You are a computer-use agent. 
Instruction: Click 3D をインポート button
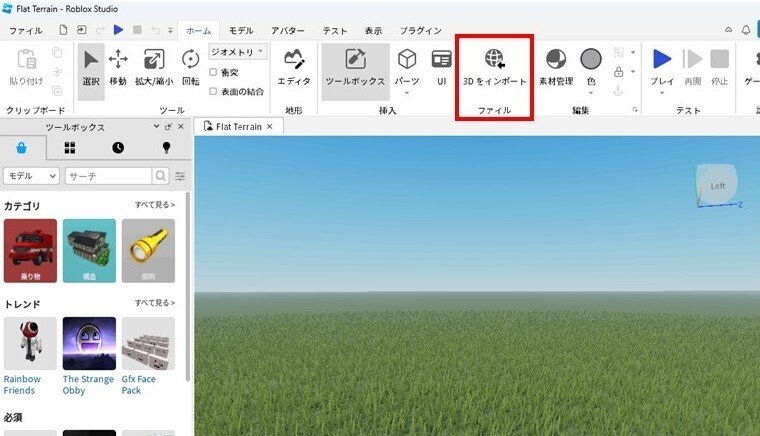pos(494,68)
